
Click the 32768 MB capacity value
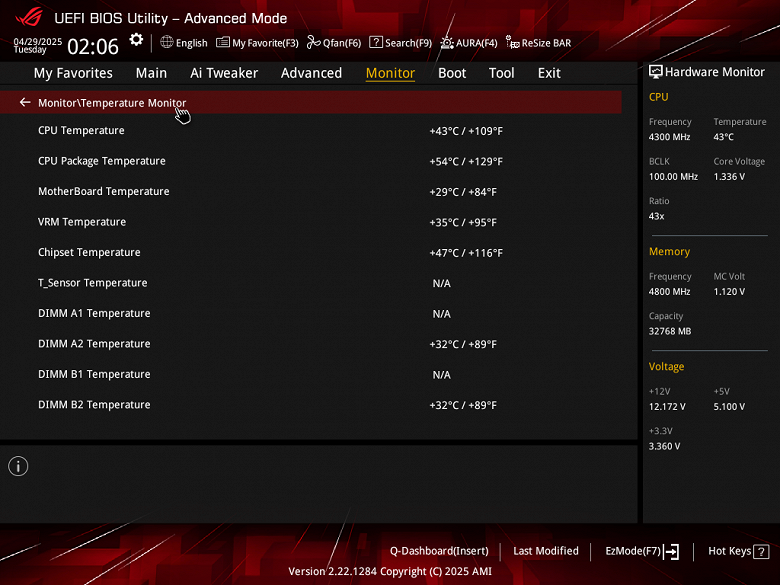(670, 331)
